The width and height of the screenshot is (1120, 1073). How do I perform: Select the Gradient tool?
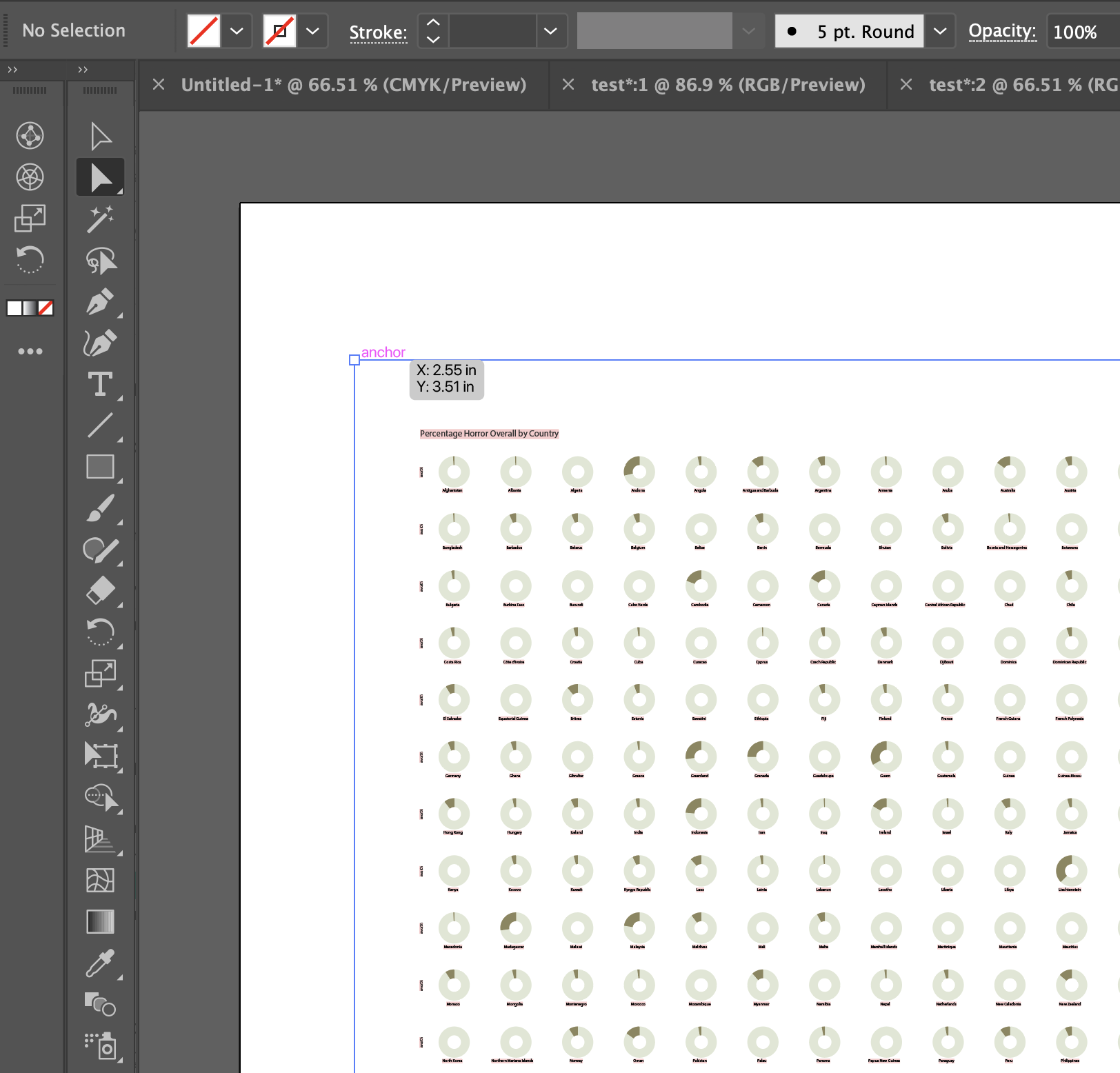click(x=100, y=922)
